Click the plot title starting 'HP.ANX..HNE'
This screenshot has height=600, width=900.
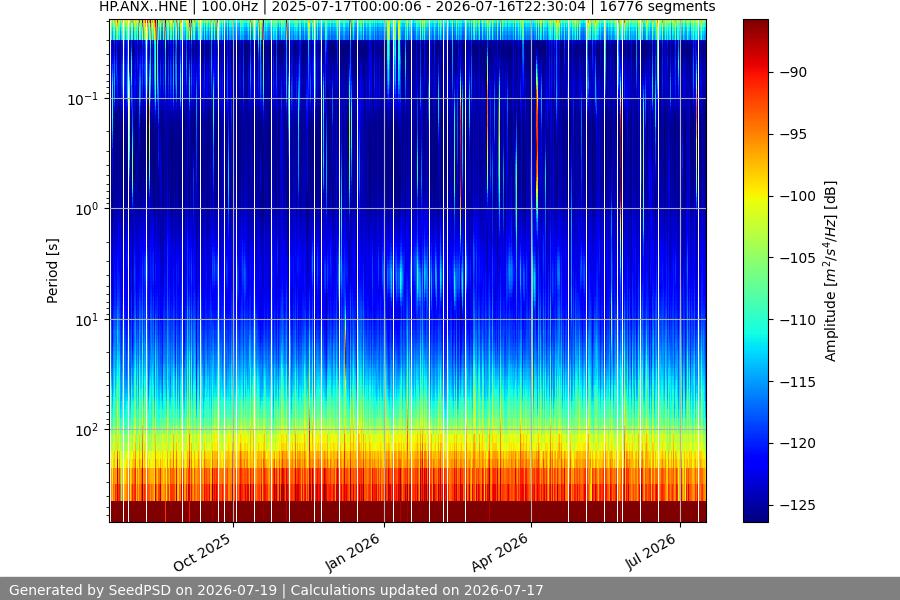(407, 7)
